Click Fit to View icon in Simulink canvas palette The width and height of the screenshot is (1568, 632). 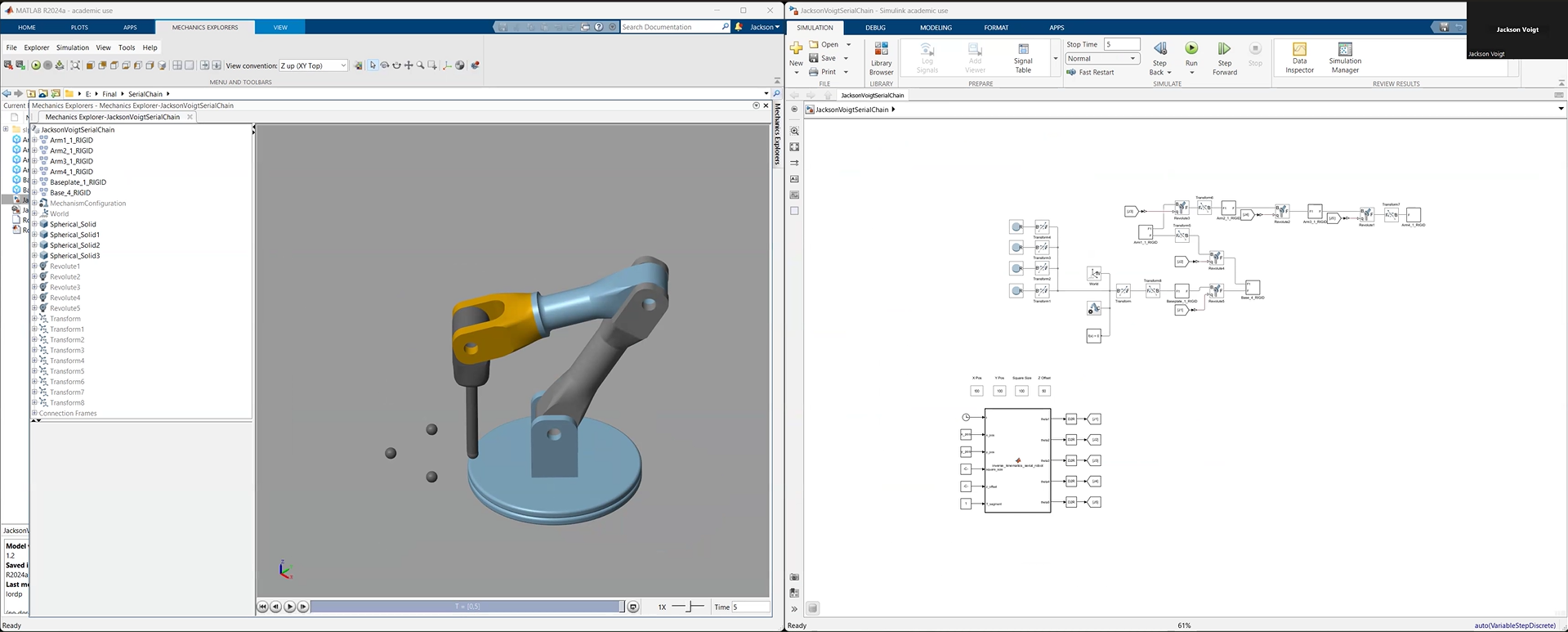coord(794,147)
